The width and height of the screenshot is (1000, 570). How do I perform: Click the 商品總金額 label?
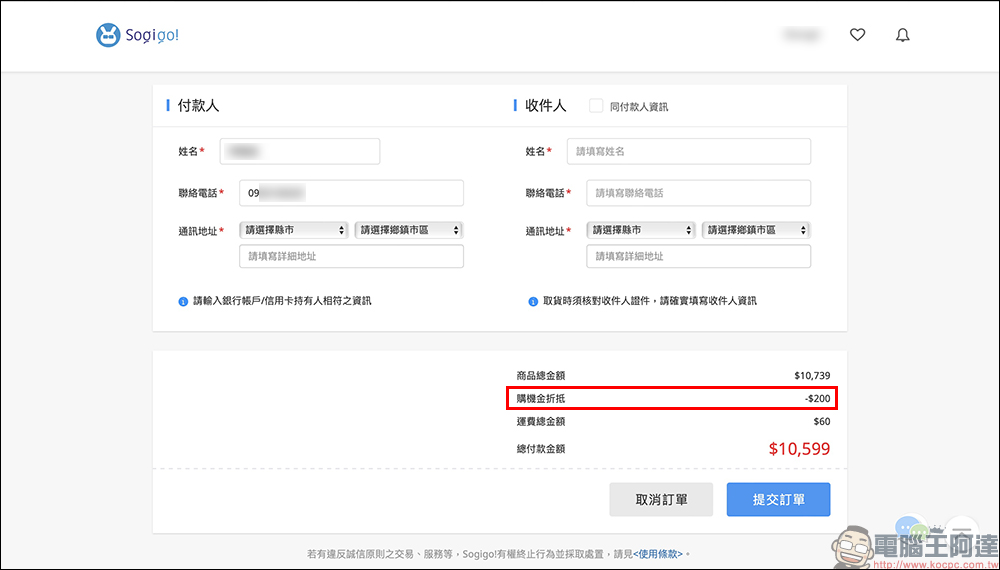[541, 376]
